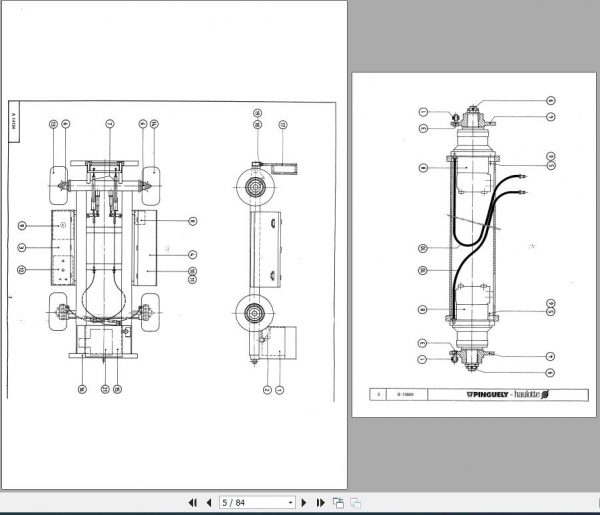The width and height of the screenshot is (600, 515).
Task: Click the upper black hose end fitting
Action: pyautogui.click(x=522, y=176)
